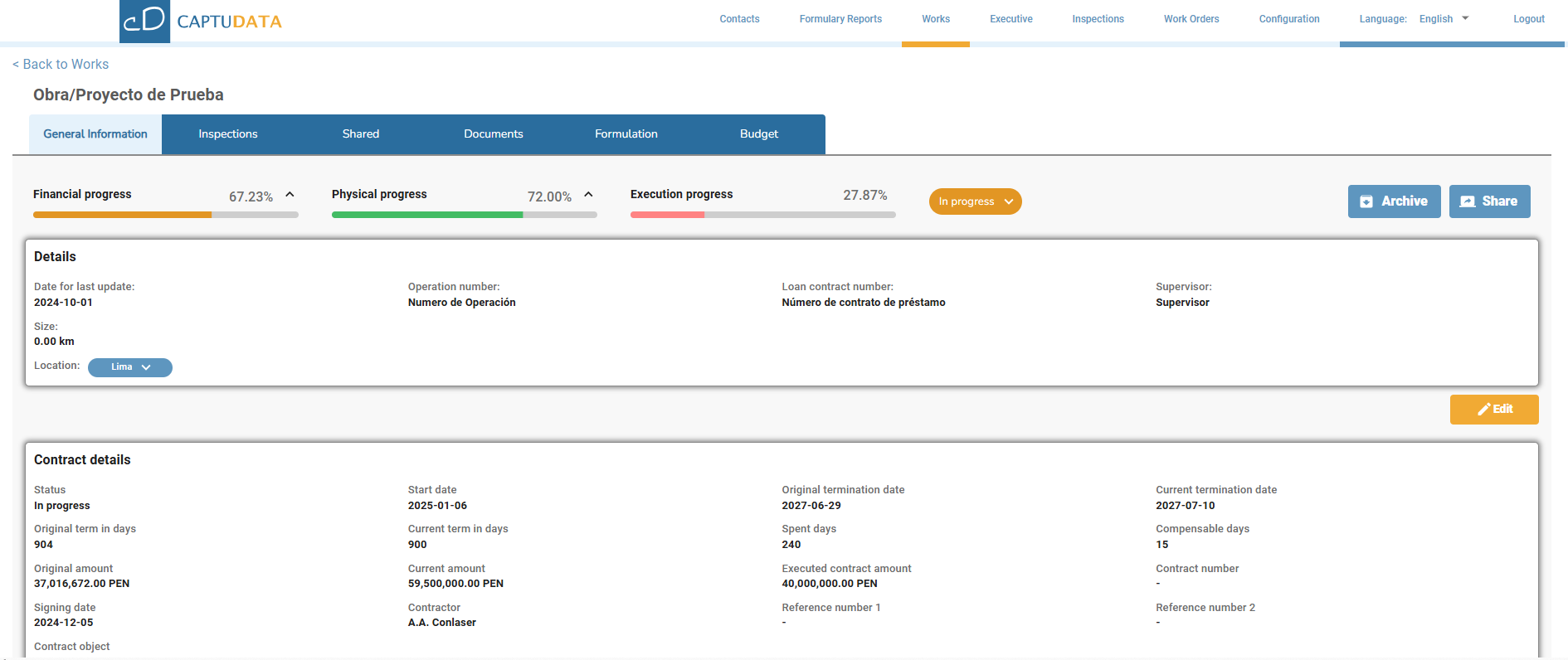
Task: Click the pencil Edit button
Action: [x=1494, y=410]
